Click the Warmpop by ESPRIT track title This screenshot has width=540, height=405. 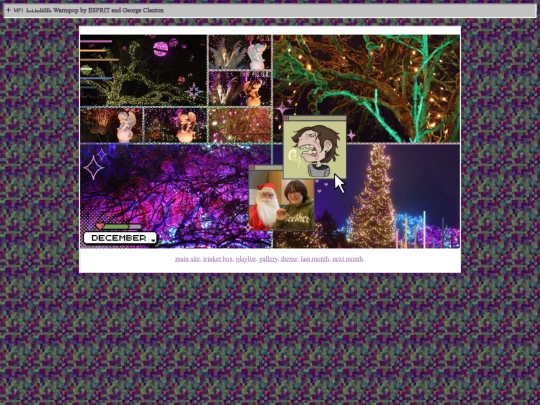(108, 10)
